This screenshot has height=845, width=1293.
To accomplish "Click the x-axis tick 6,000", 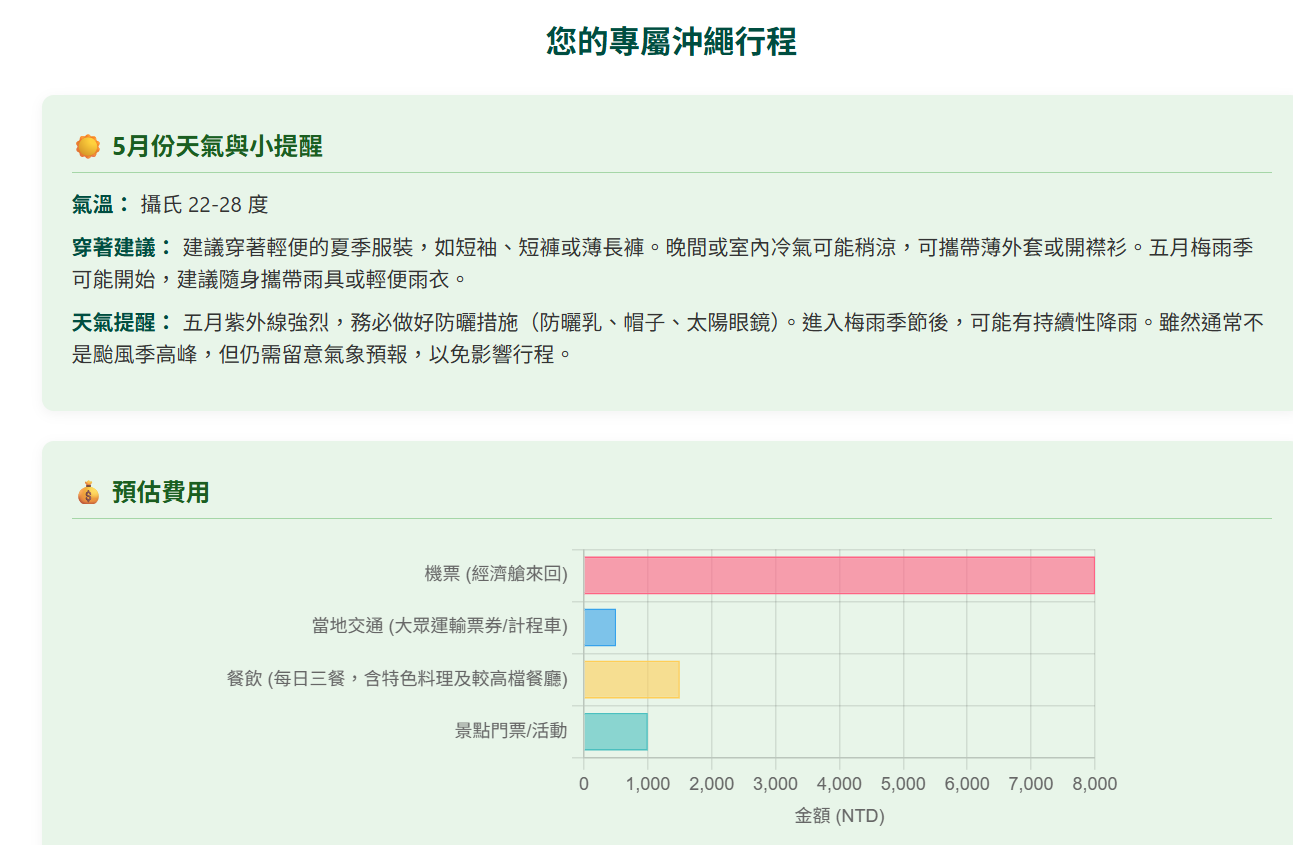I will tap(967, 784).
